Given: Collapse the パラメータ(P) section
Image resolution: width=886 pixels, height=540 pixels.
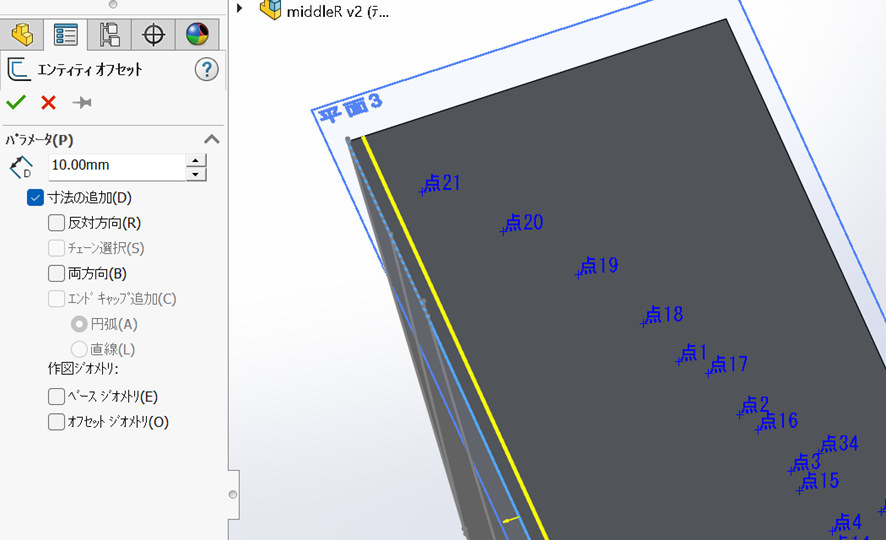Looking at the screenshot, I should point(211,140).
